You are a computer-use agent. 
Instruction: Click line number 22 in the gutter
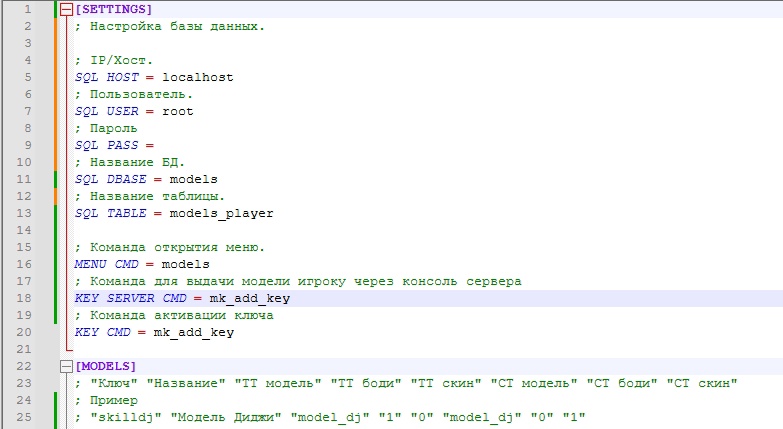tap(26, 366)
